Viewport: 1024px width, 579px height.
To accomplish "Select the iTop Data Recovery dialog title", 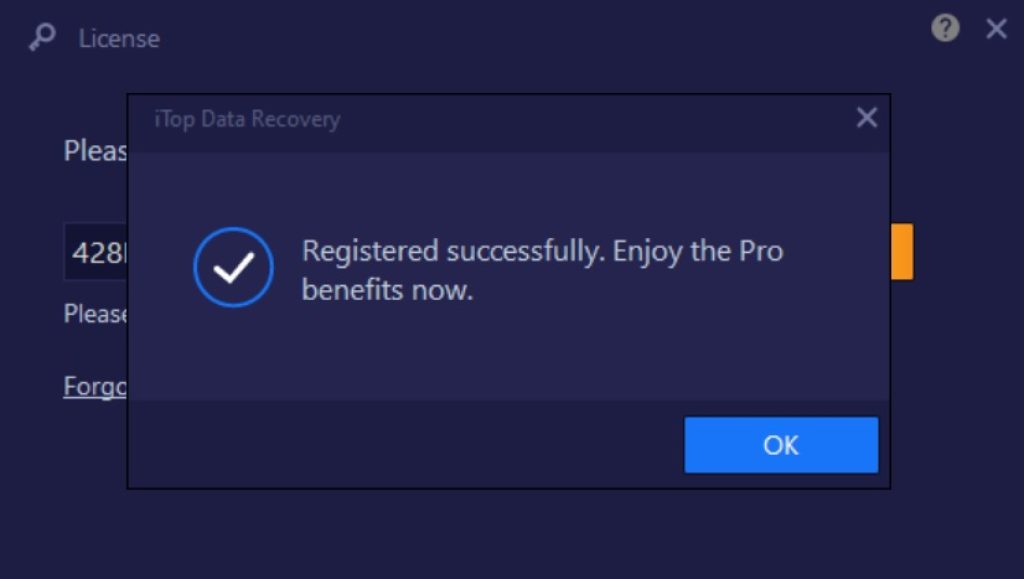I will tap(245, 118).
